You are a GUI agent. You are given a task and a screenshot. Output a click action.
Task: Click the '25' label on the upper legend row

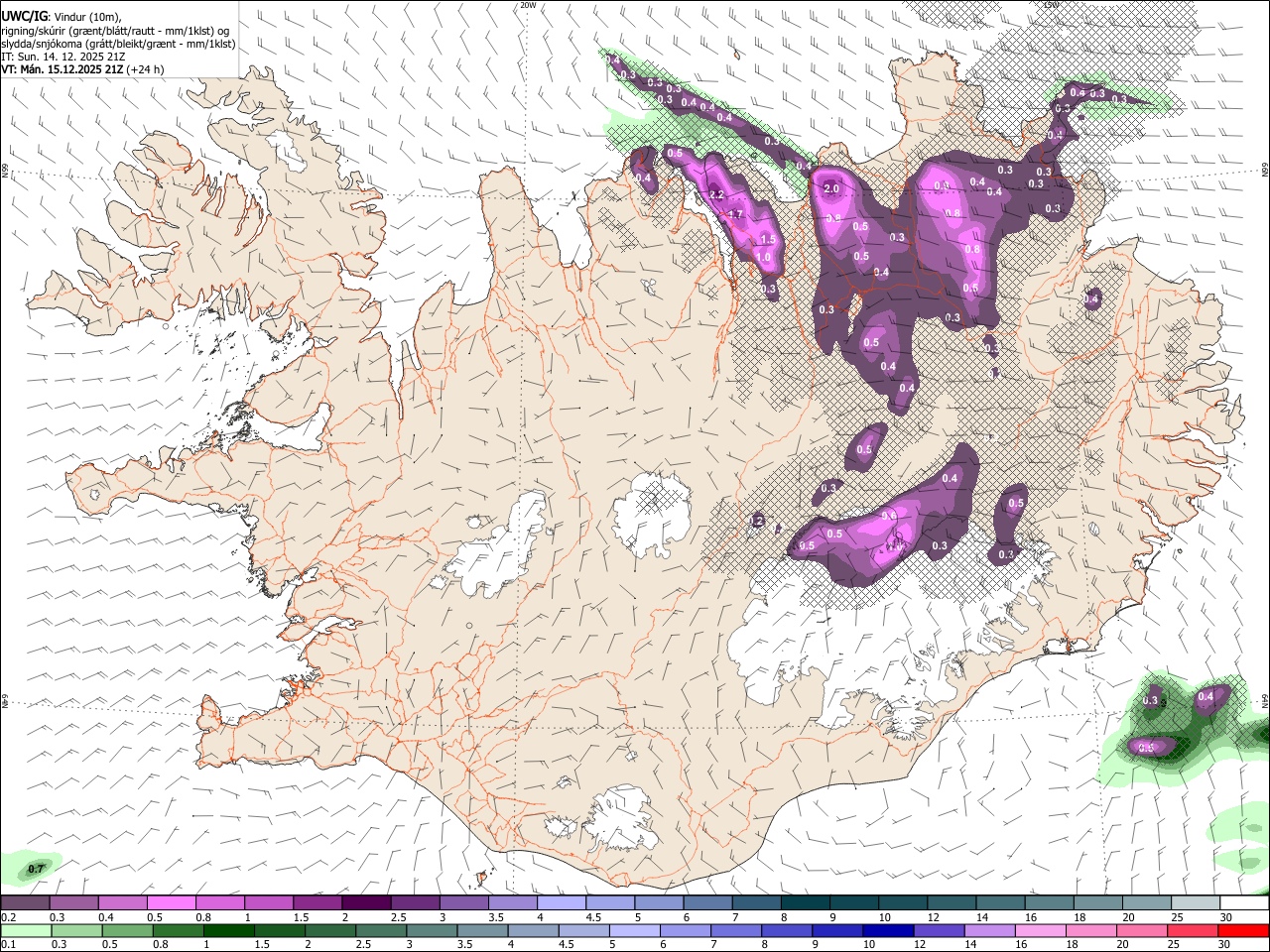(x=1176, y=917)
